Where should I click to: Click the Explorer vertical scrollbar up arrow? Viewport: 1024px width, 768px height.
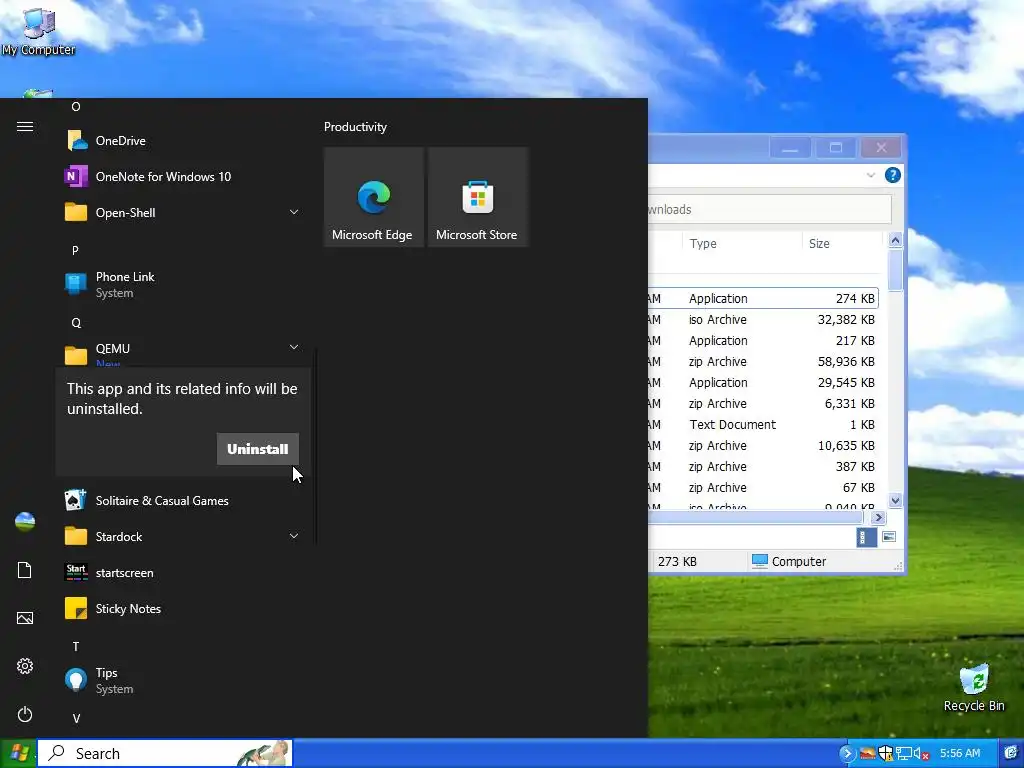pos(895,240)
